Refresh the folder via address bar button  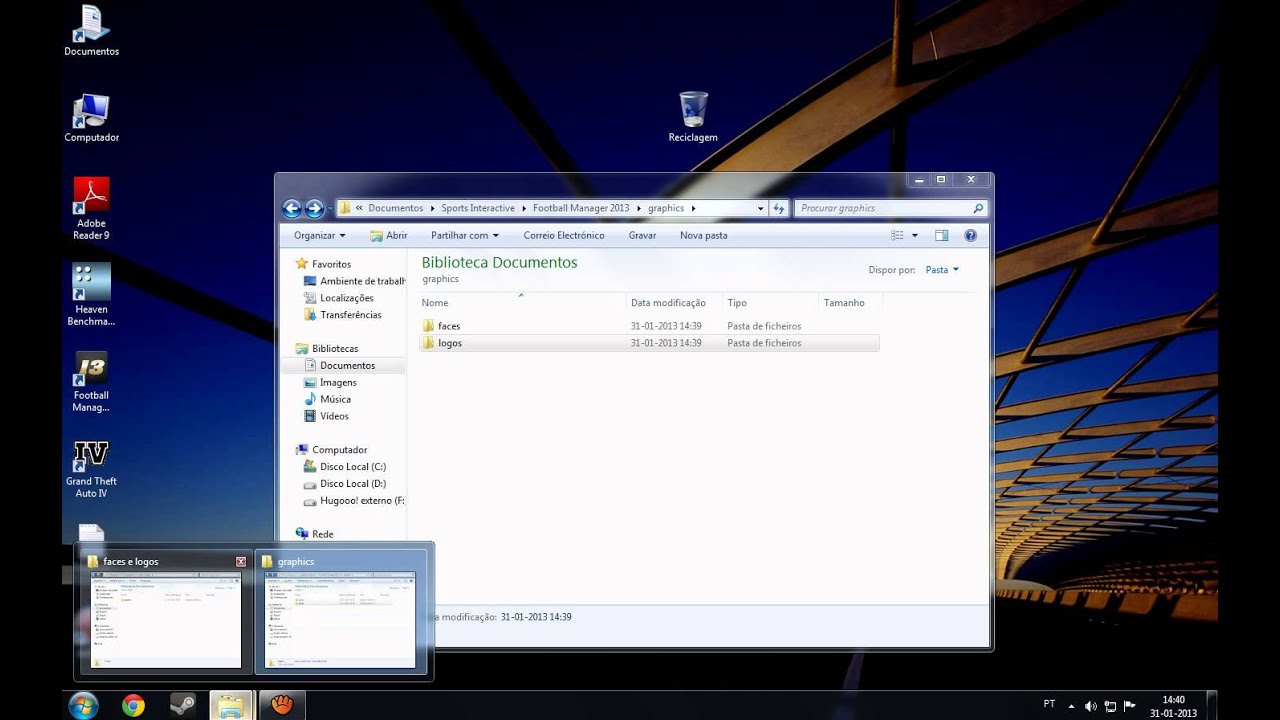point(779,208)
